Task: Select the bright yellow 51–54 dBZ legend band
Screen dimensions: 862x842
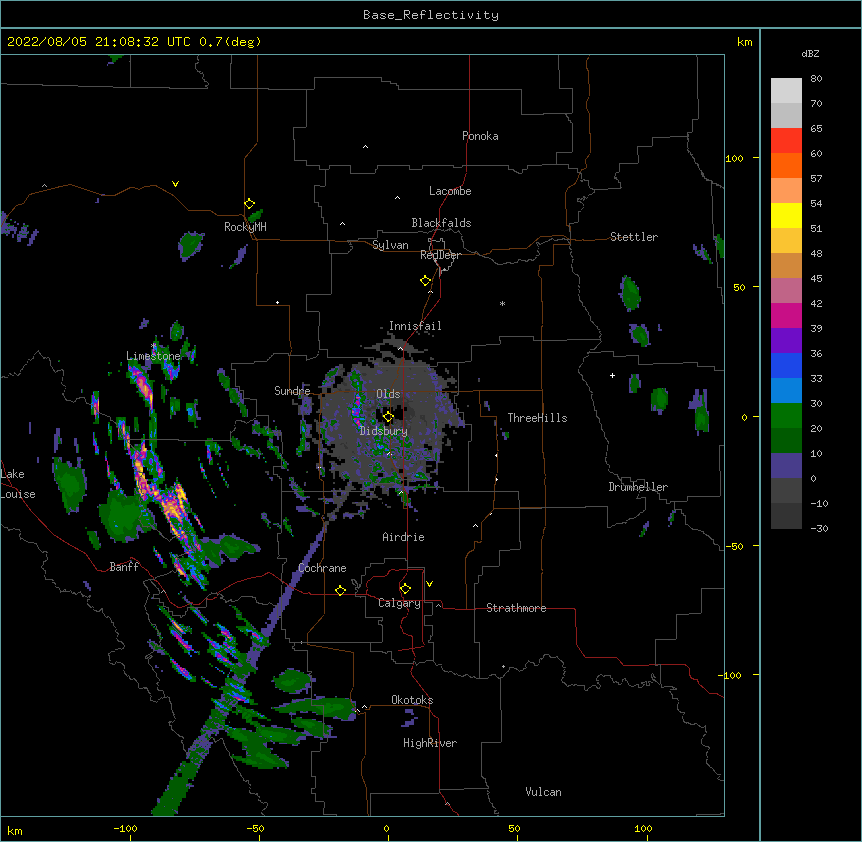Action: (786, 215)
